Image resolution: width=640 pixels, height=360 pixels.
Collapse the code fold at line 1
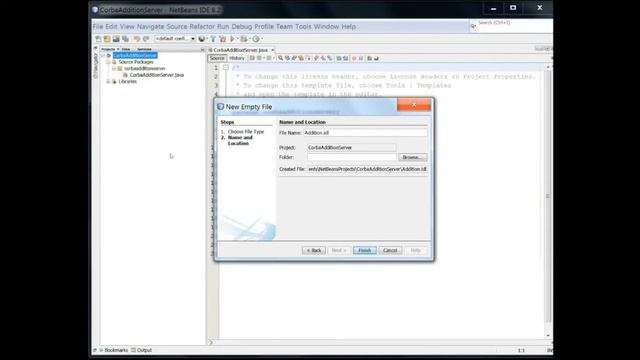point(226,67)
